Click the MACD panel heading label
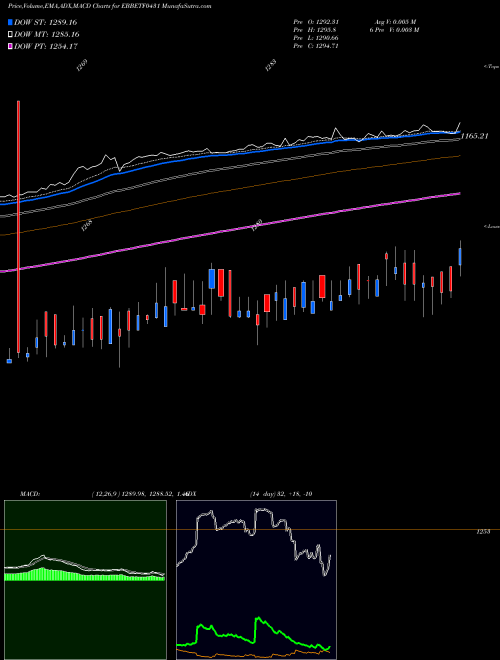This screenshot has width=500, height=660. 29,494
